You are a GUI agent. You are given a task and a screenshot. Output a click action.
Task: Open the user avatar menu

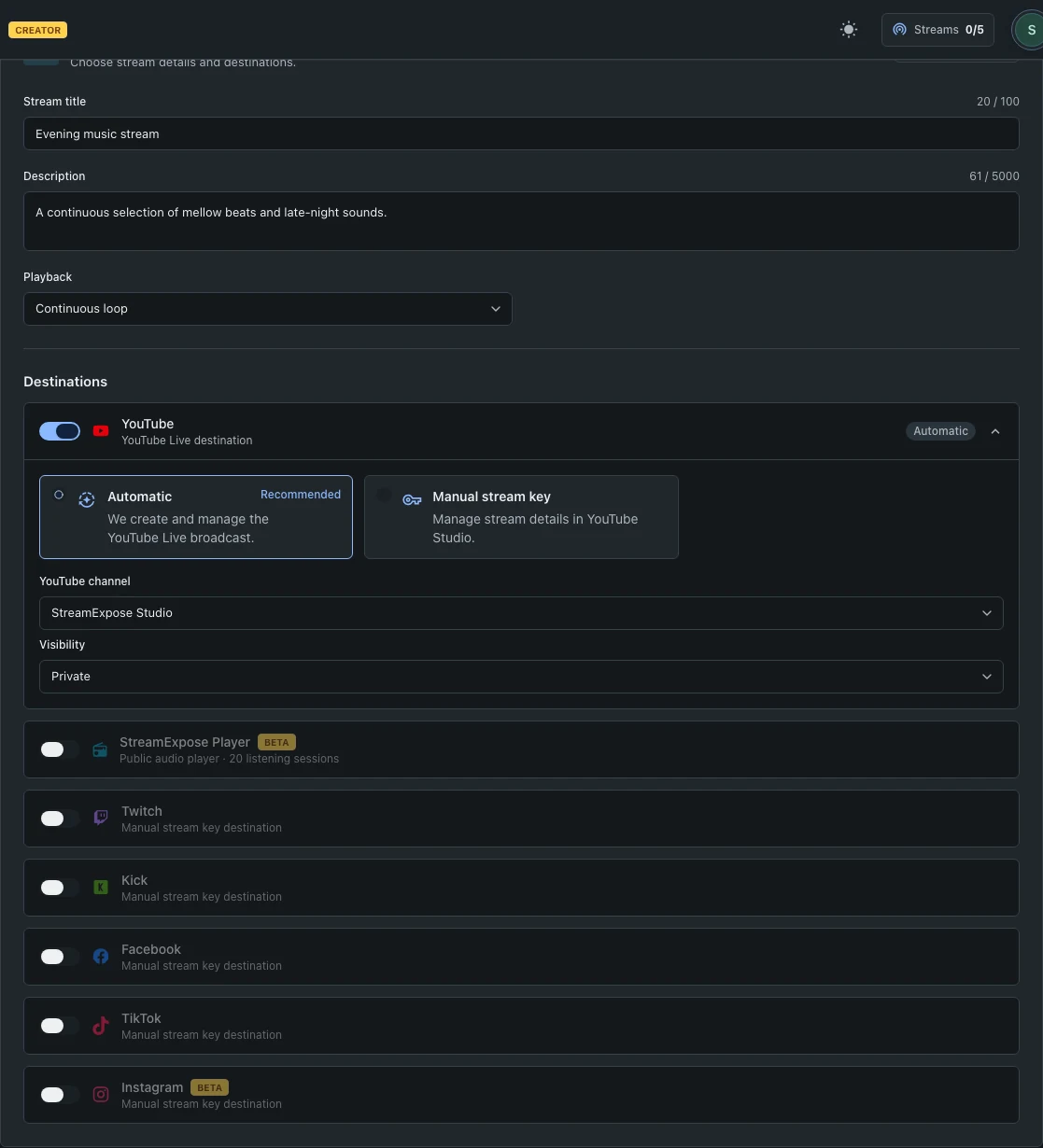coord(1030,30)
